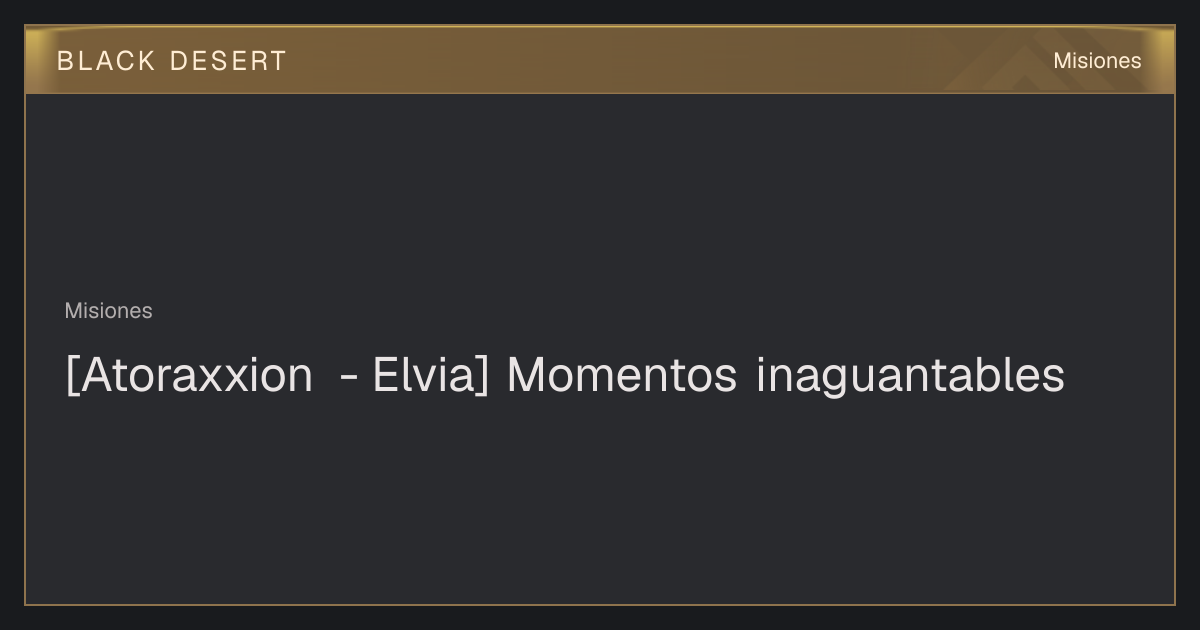Click the BLACK DESERT logo text
The image size is (1200, 630).
coord(172,61)
